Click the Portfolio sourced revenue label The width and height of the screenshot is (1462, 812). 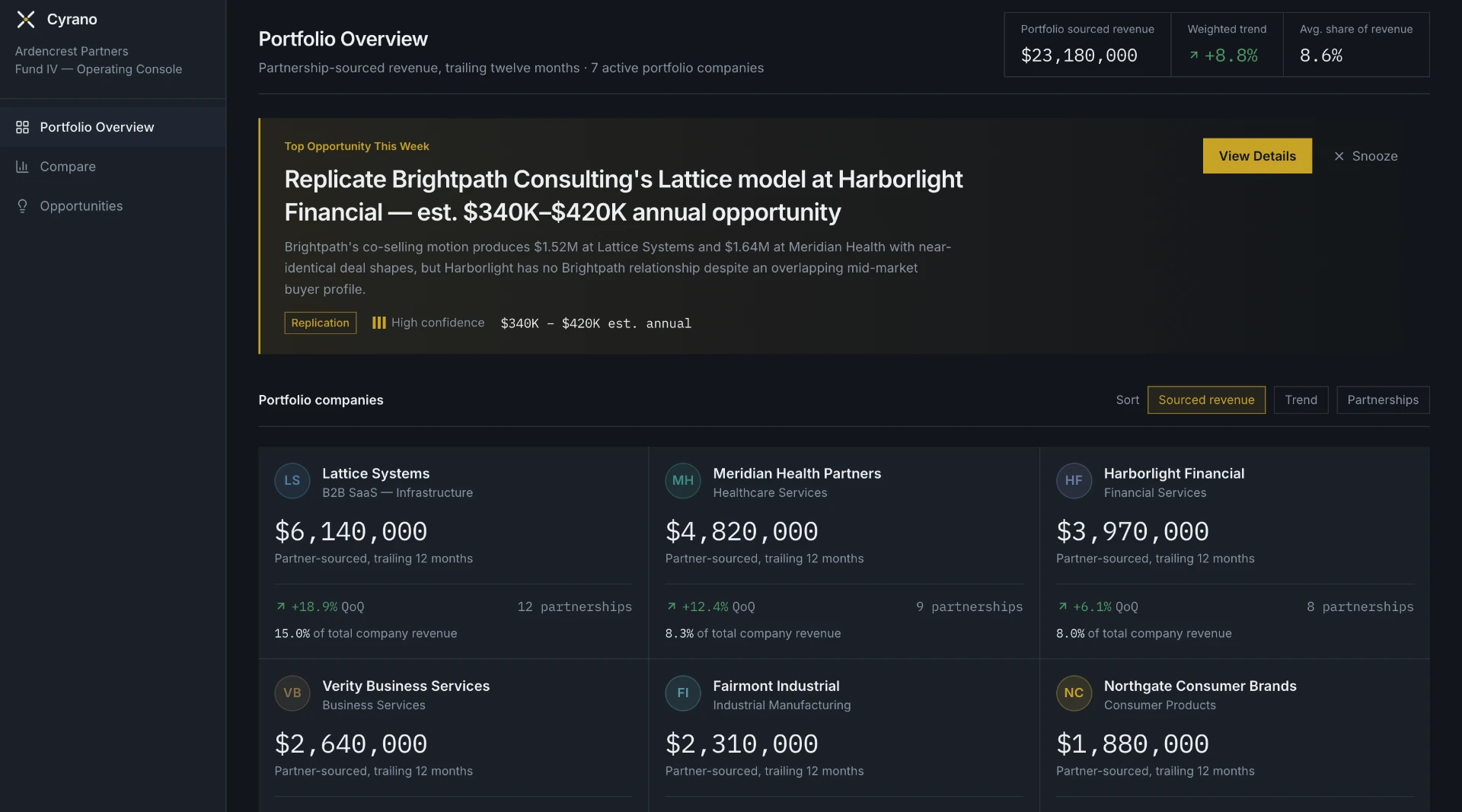[1087, 29]
